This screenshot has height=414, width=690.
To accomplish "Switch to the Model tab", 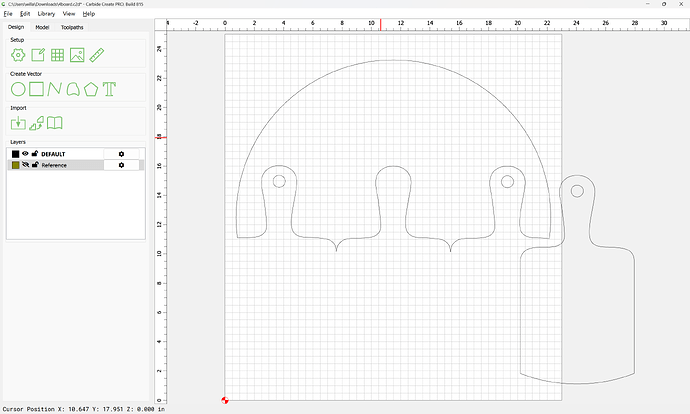I will (x=42, y=27).
